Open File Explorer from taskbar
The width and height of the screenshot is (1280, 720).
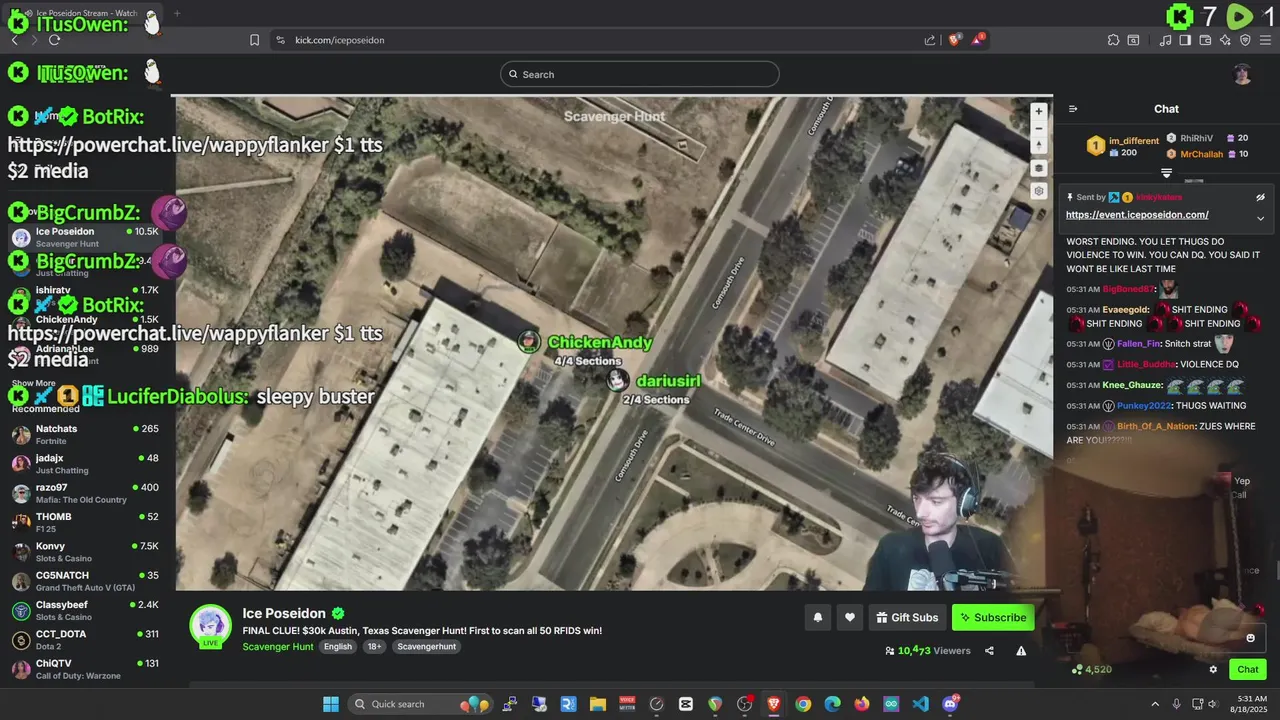click(598, 704)
